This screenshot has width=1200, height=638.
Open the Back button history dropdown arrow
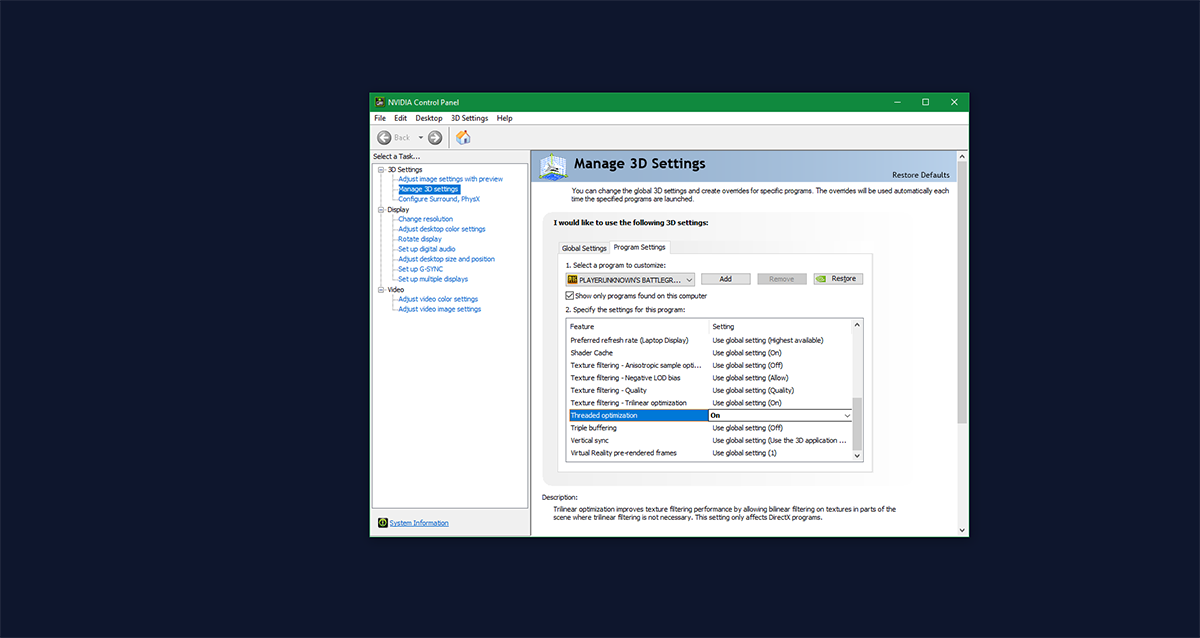coord(420,137)
